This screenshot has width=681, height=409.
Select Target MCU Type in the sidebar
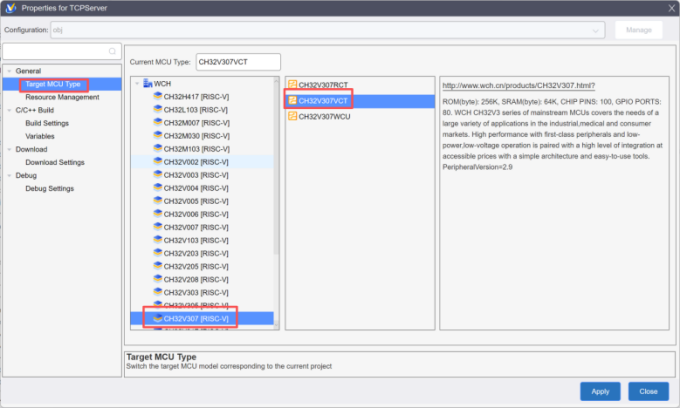tap(53, 84)
